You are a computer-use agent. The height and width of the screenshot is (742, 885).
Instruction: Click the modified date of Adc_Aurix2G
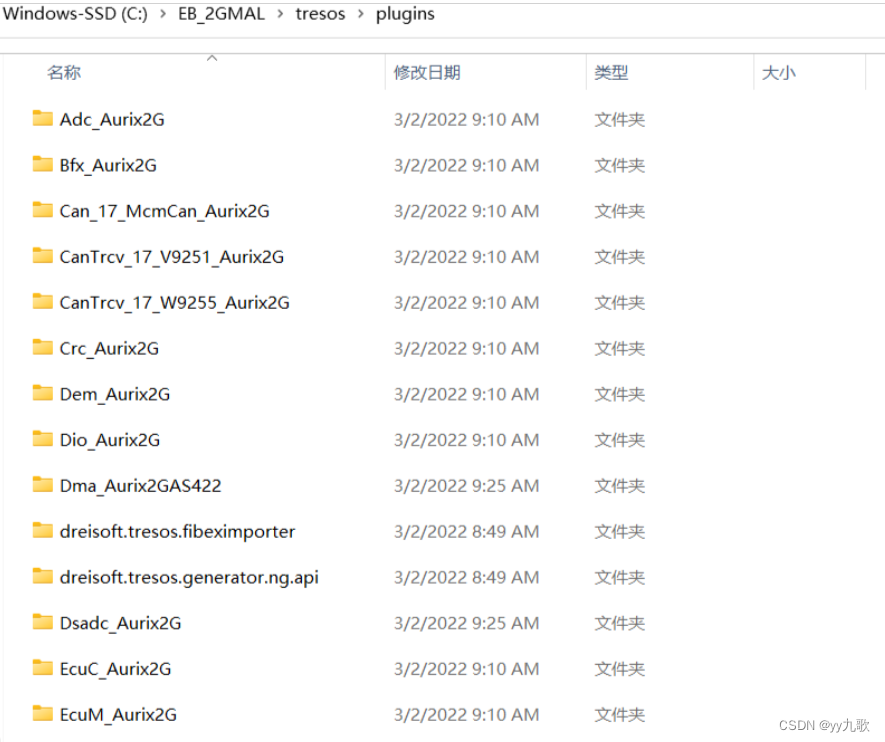(466, 120)
